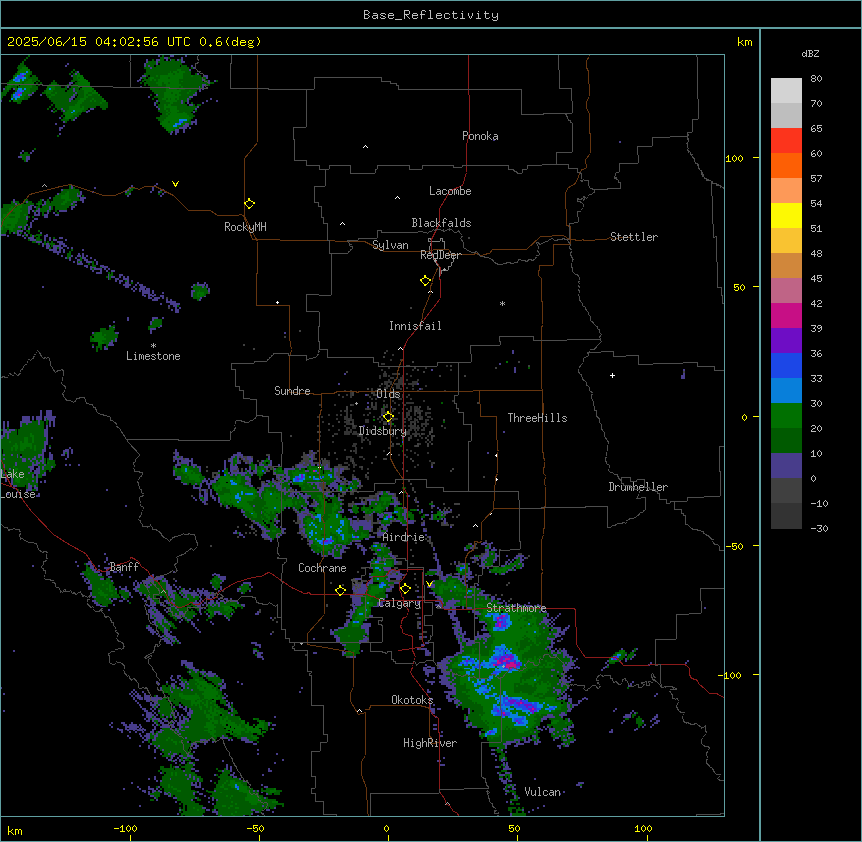The width and height of the screenshot is (862, 842).
Task: Click the 65 value on the dBZ scale
Action: tap(816, 128)
